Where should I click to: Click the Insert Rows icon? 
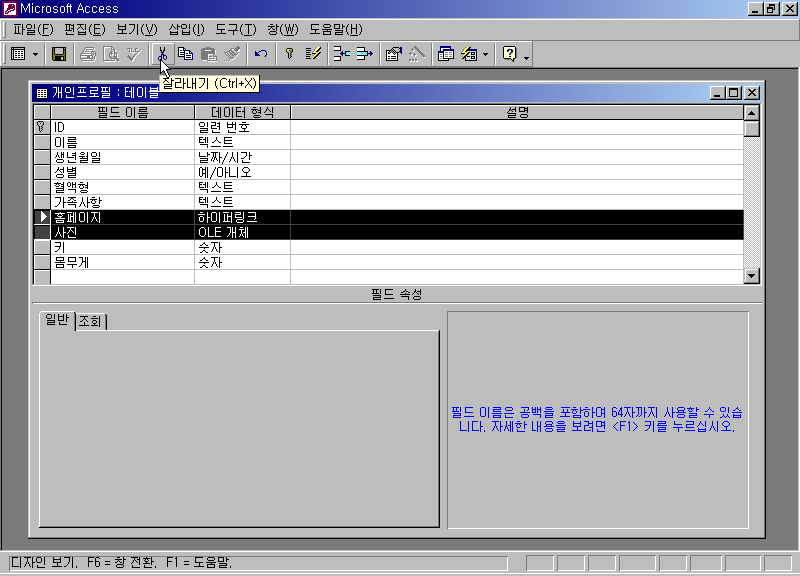(x=341, y=54)
